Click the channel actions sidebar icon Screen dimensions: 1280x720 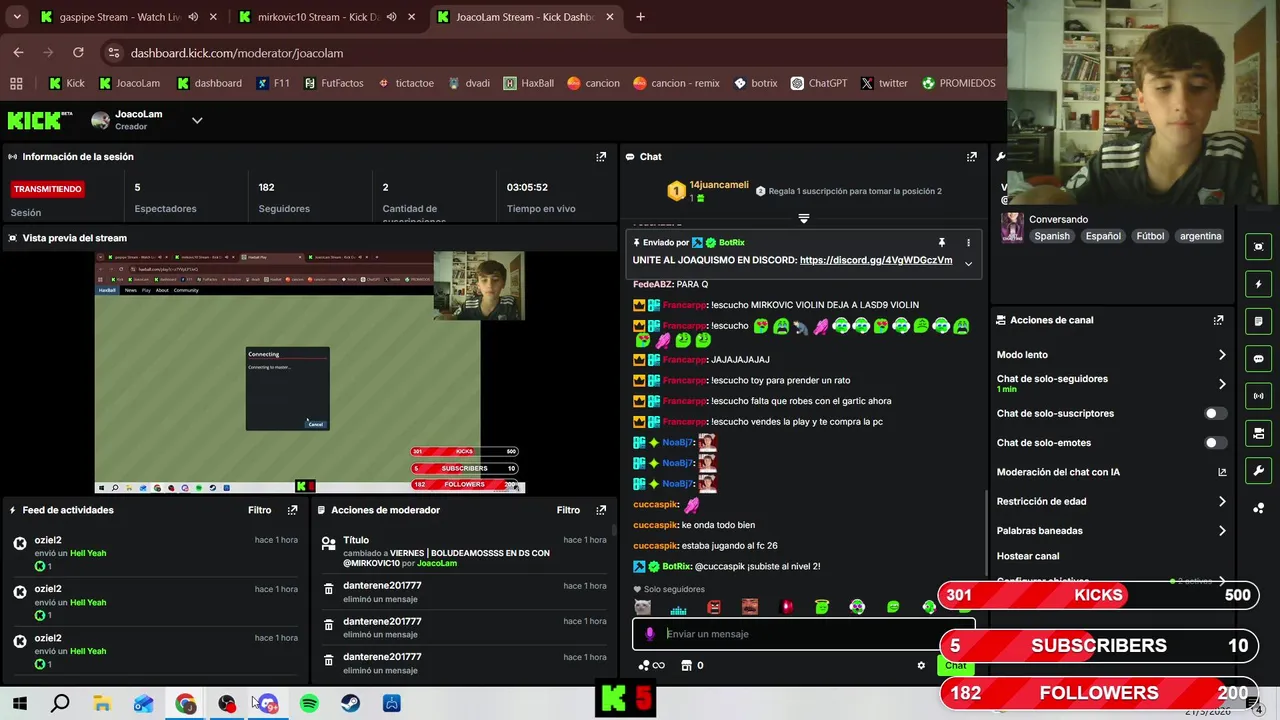click(x=1258, y=433)
